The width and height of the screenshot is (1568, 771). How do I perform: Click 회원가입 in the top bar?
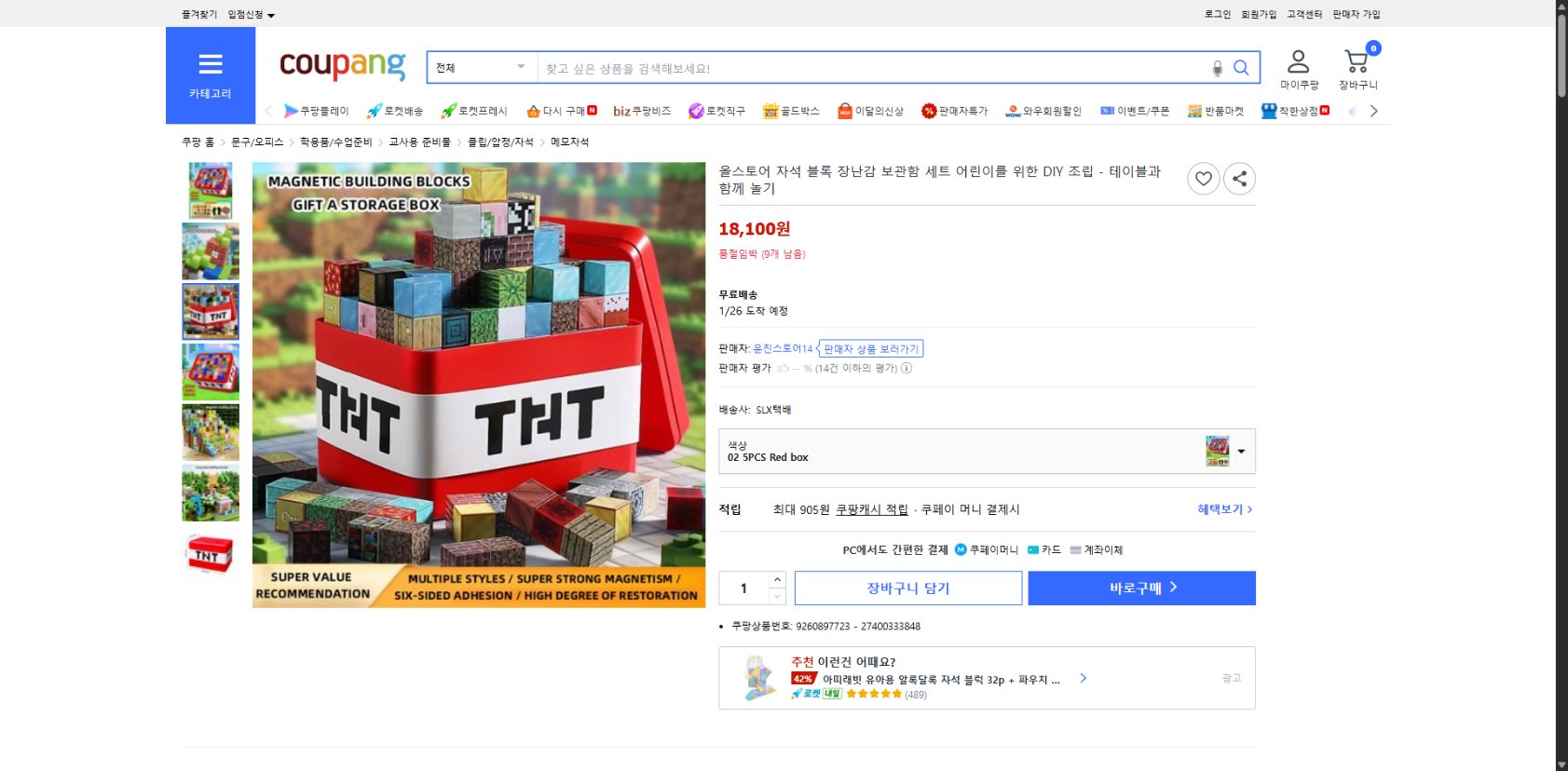click(x=1259, y=14)
